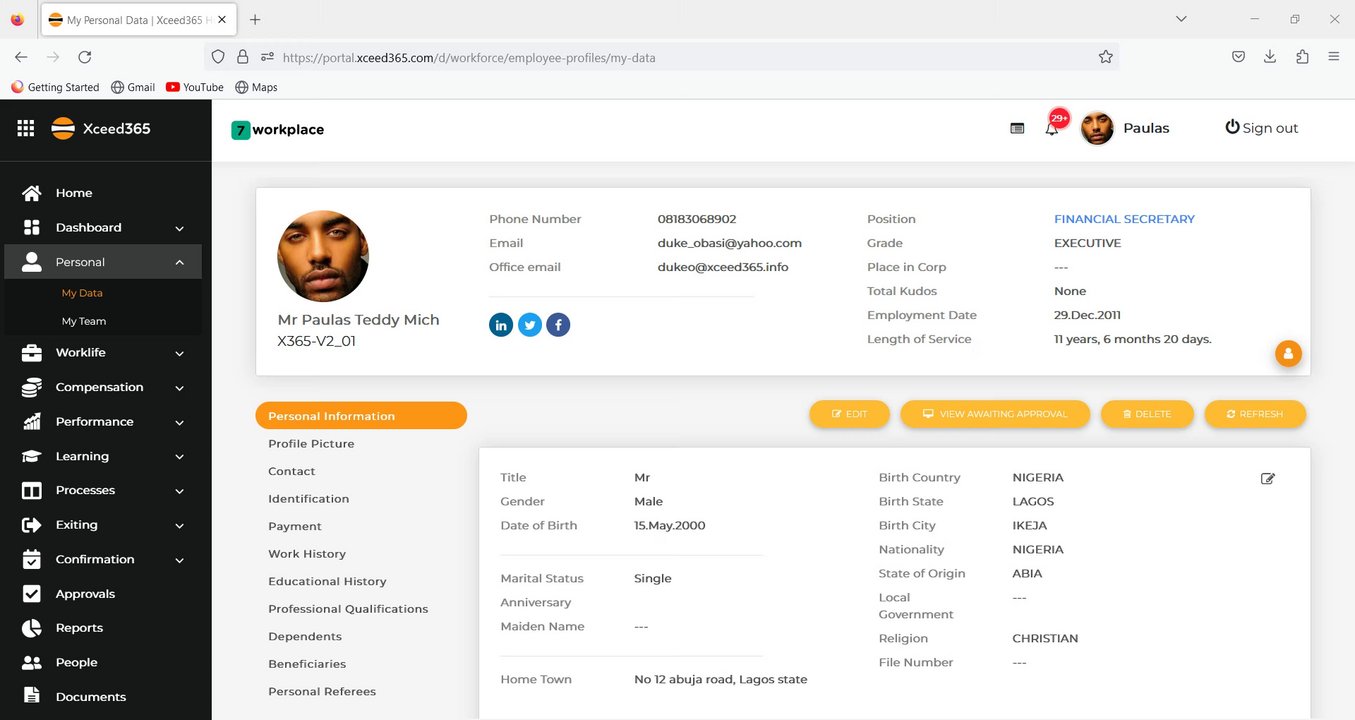Expand the Compensation menu

tap(179, 388)
